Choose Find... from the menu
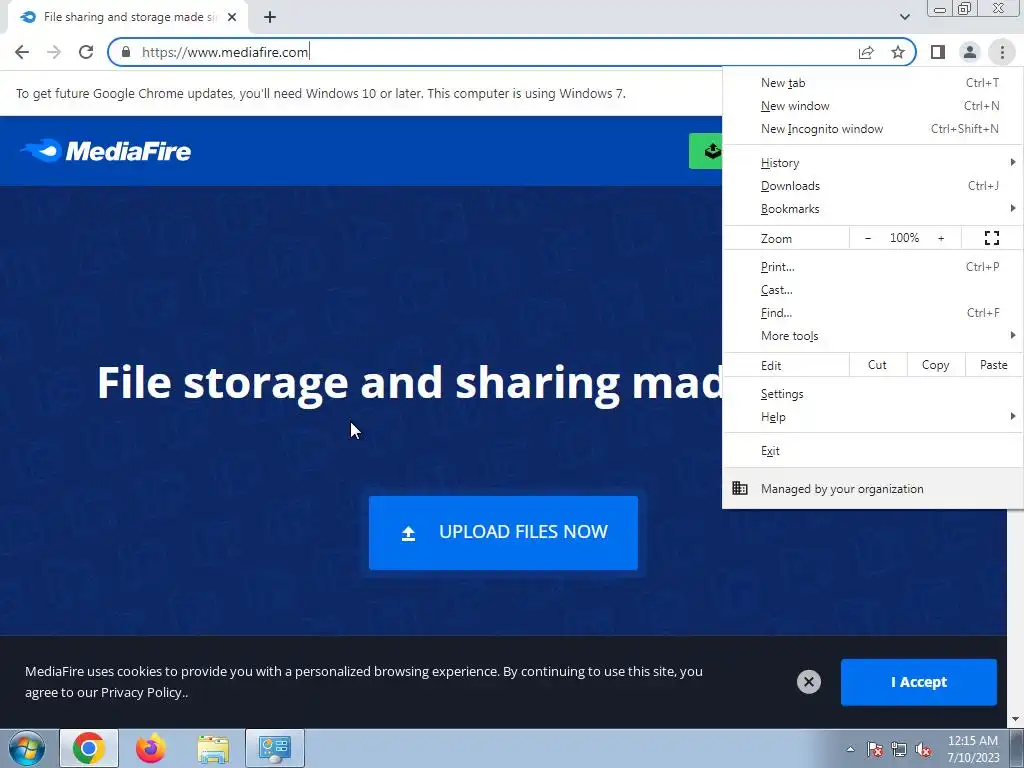The width and height of the screenshot is (1024, 768). [872, 312]
